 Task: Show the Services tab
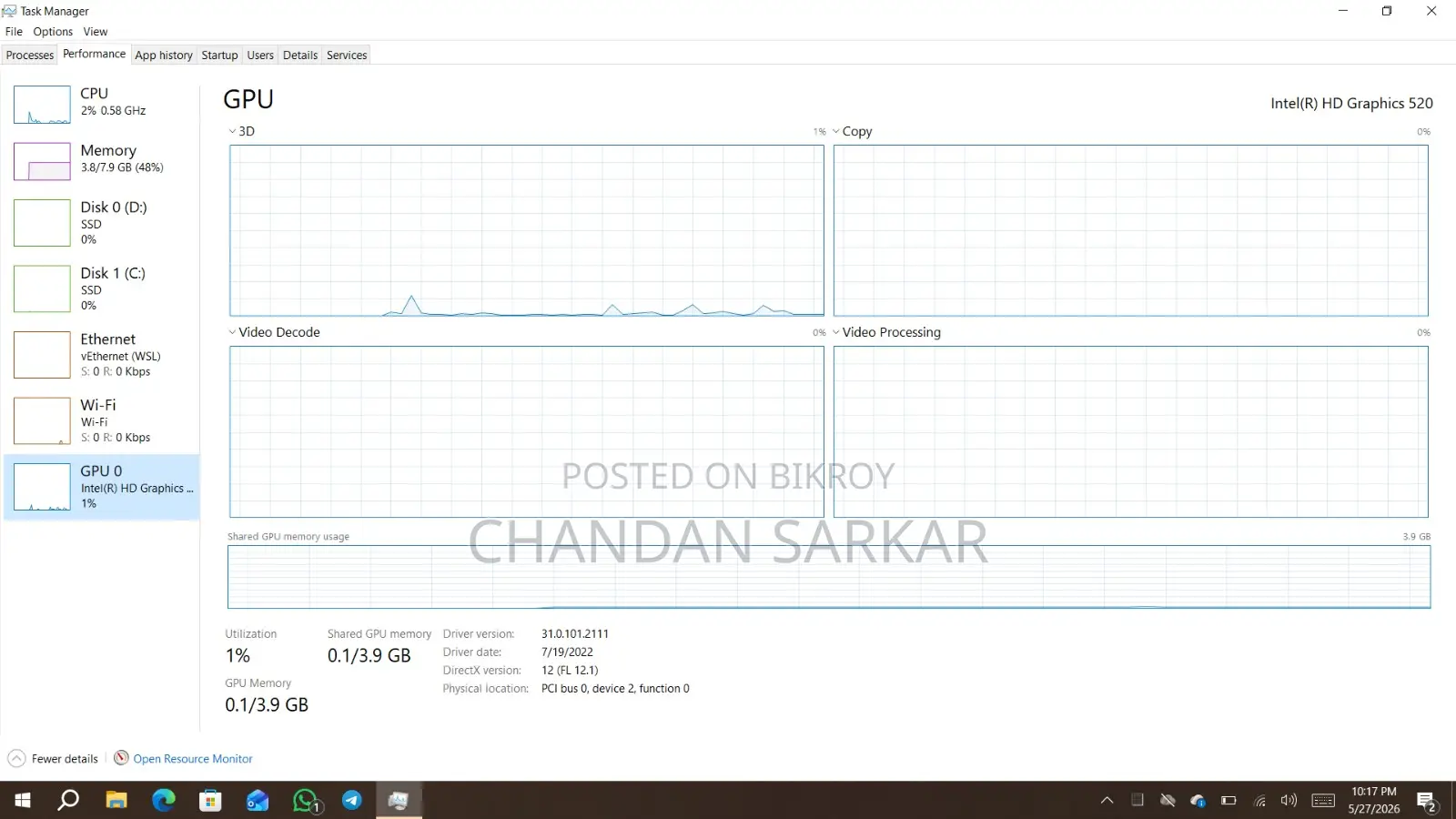pos(347,56)
